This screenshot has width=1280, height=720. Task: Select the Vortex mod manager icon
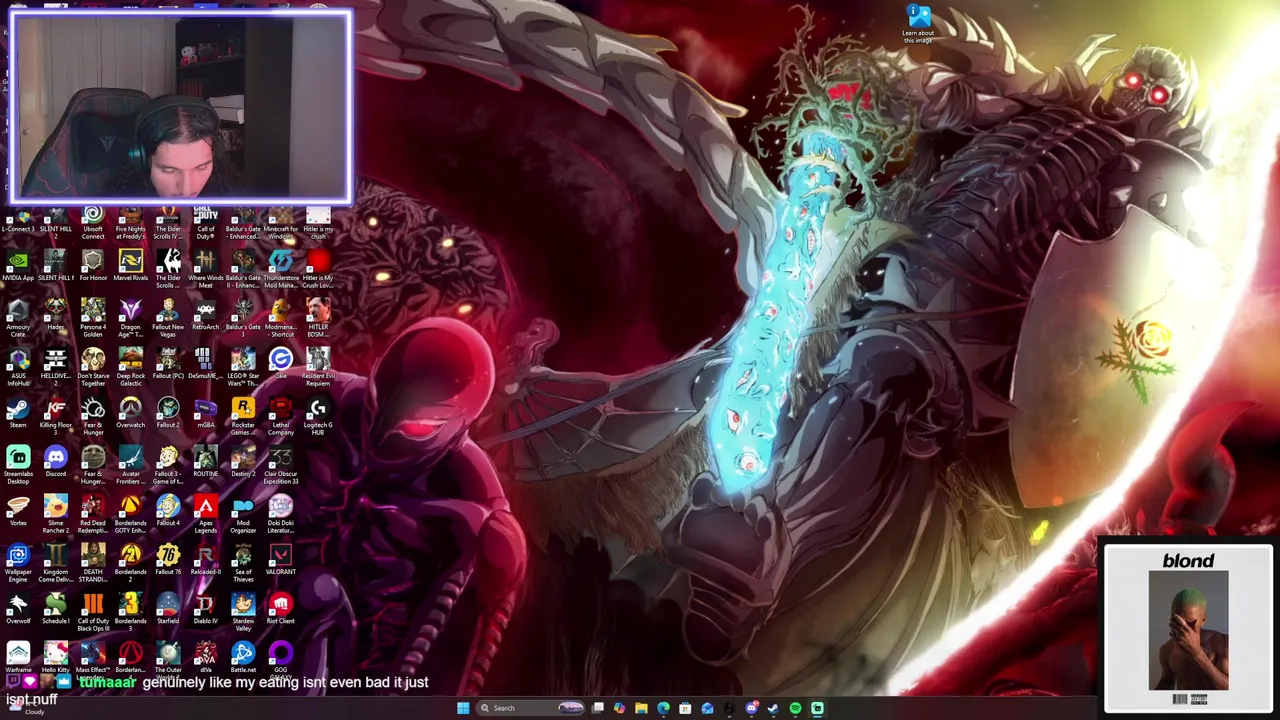(x=18, y=512)
